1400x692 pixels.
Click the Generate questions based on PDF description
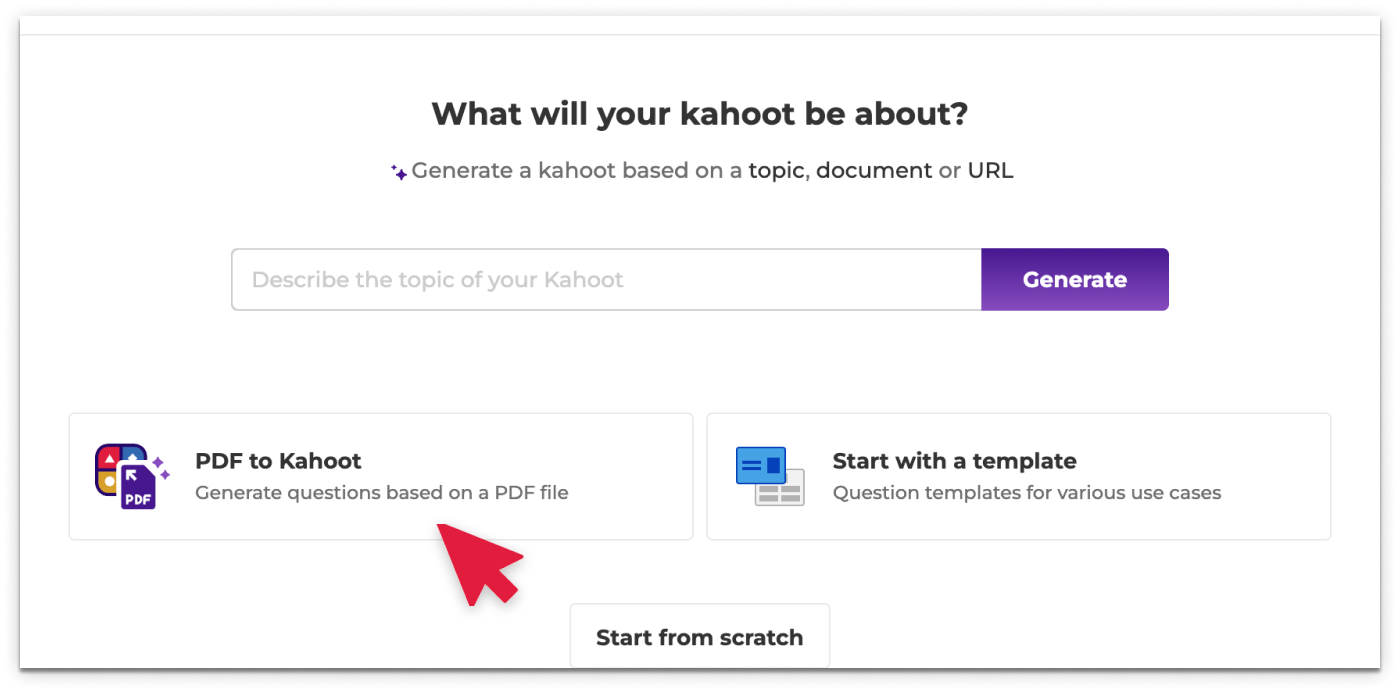[383, 493]
